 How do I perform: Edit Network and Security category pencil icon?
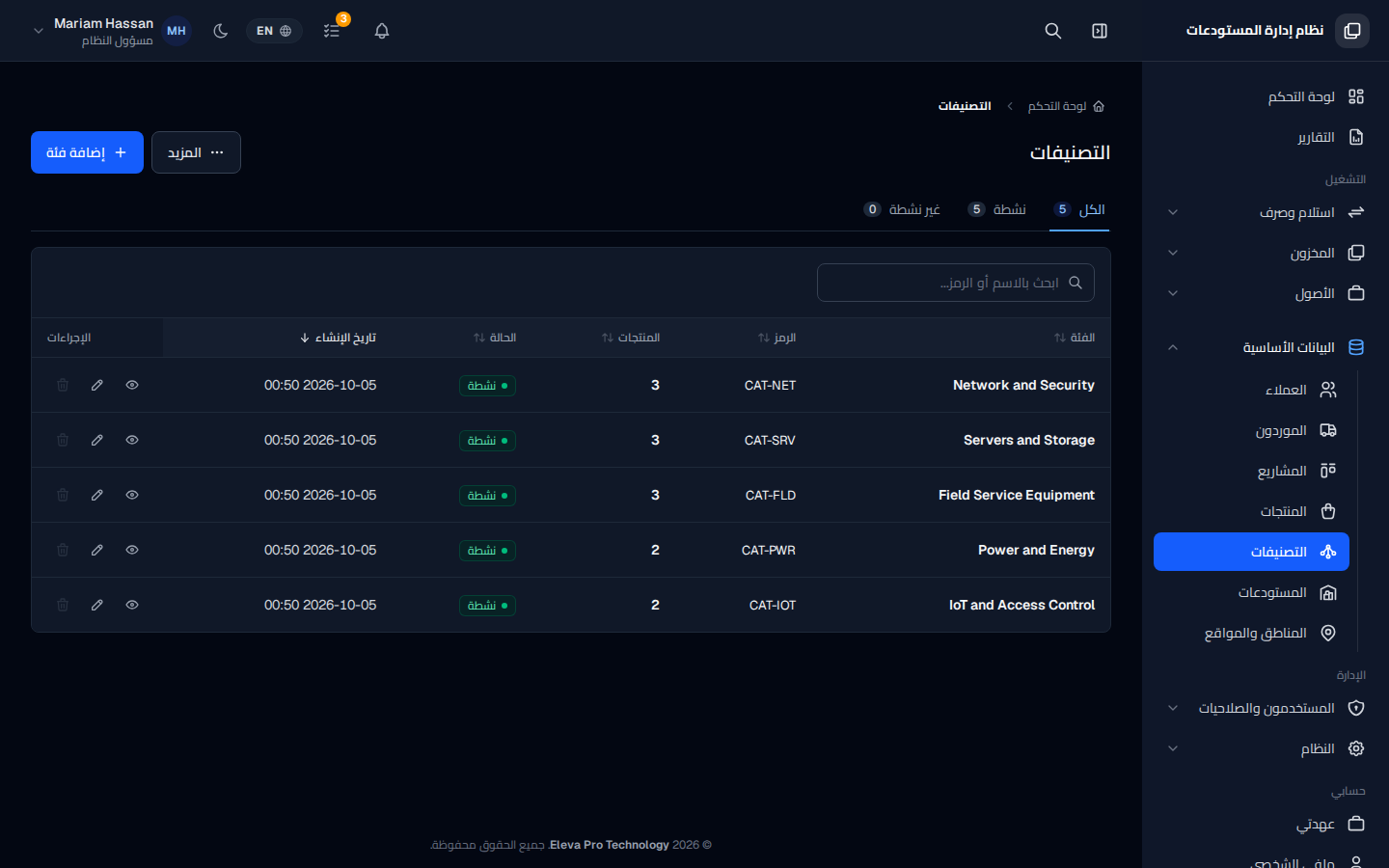coord(97,385)
